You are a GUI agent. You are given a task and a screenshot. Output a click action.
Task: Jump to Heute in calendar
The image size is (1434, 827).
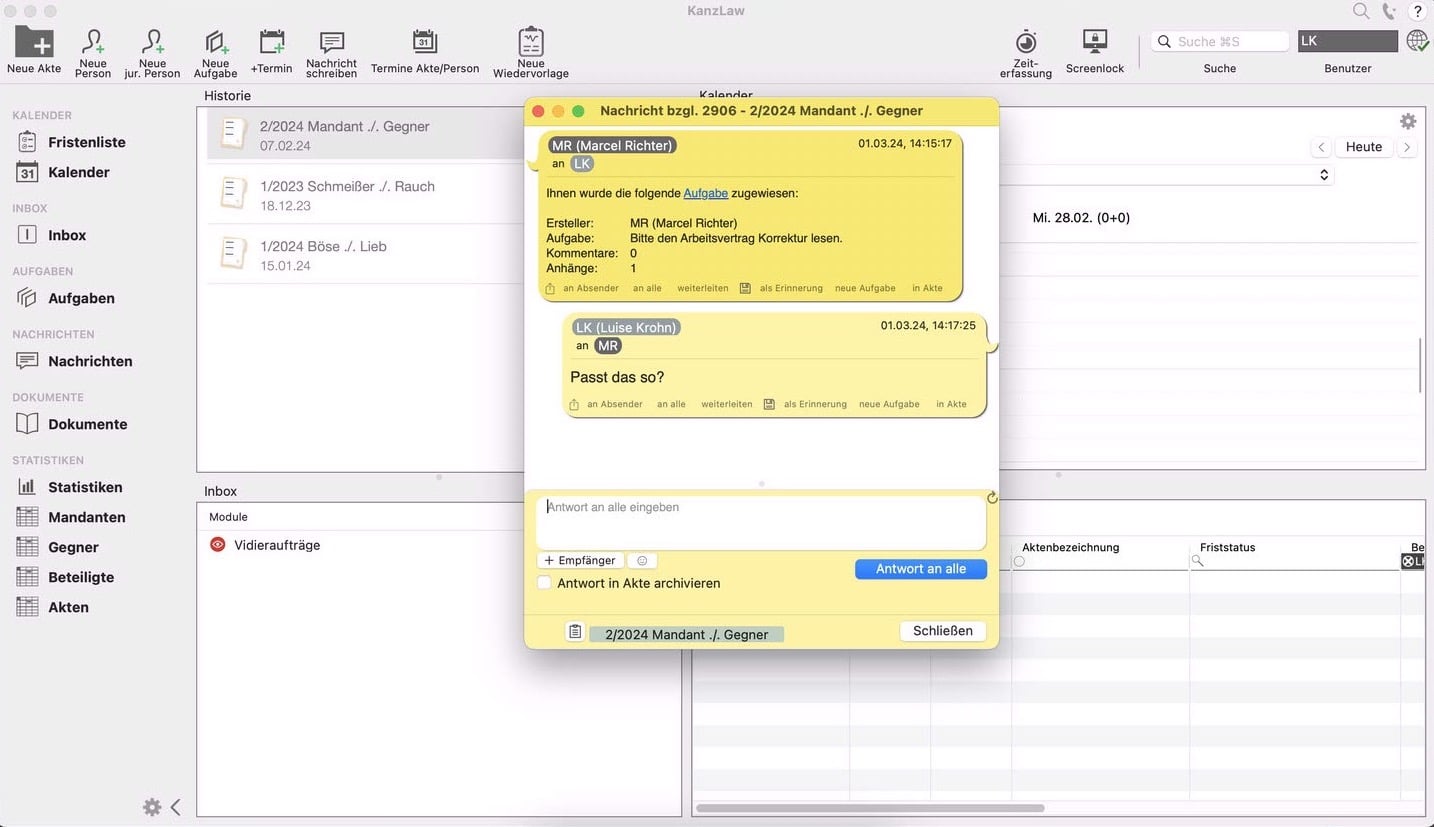tap(1364, 147)
